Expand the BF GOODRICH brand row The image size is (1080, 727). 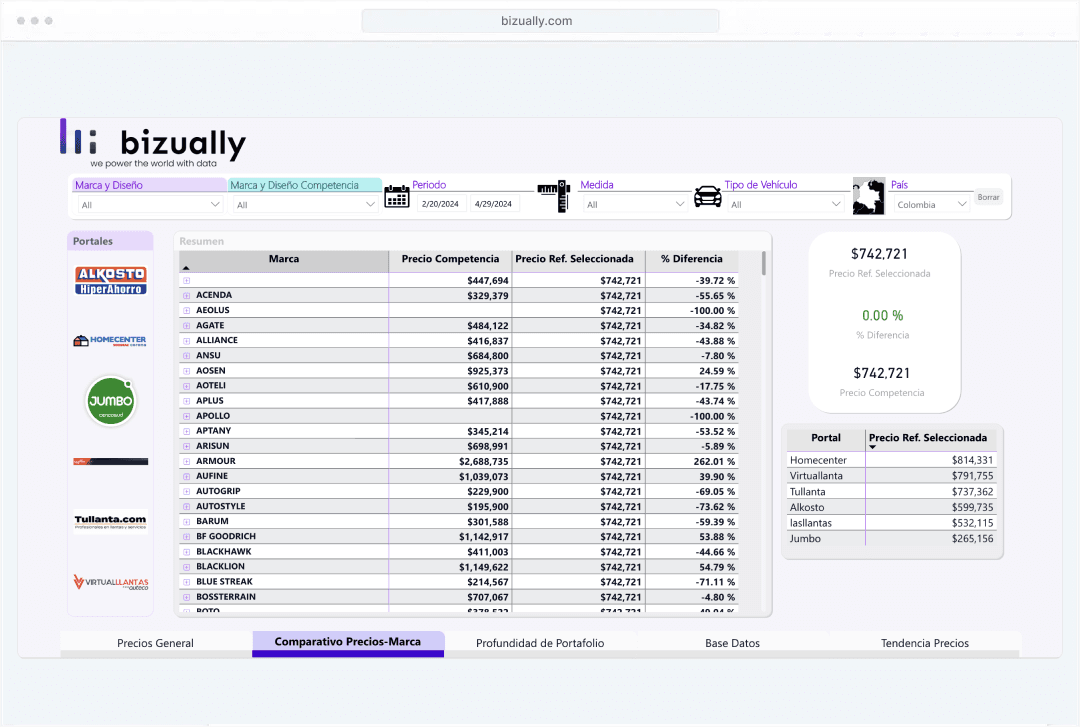(187, 537)
